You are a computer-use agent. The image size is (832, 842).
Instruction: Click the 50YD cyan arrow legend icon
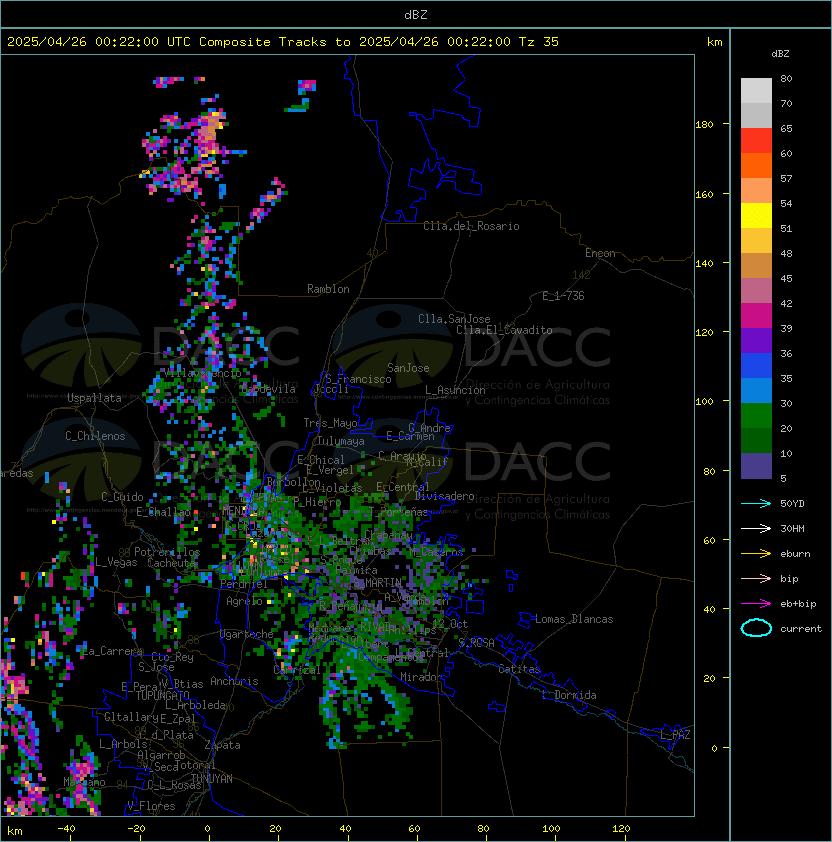point(756,503)
